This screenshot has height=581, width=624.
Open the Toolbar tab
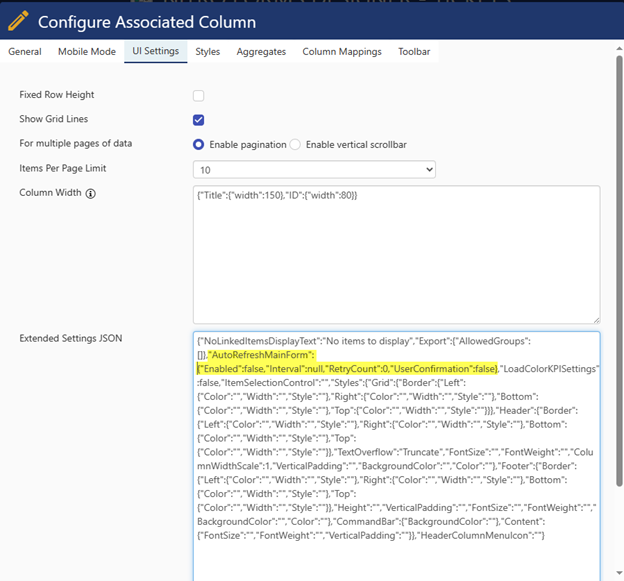(414, 52)
